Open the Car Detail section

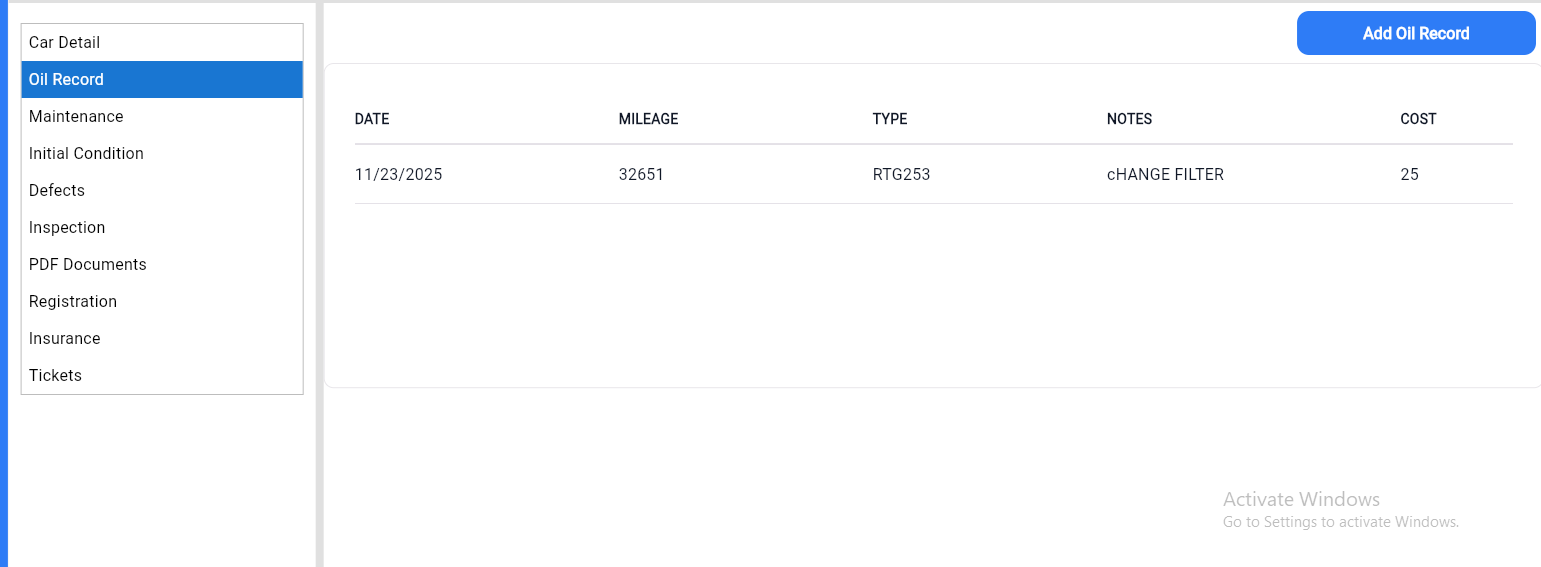[65, 43]
